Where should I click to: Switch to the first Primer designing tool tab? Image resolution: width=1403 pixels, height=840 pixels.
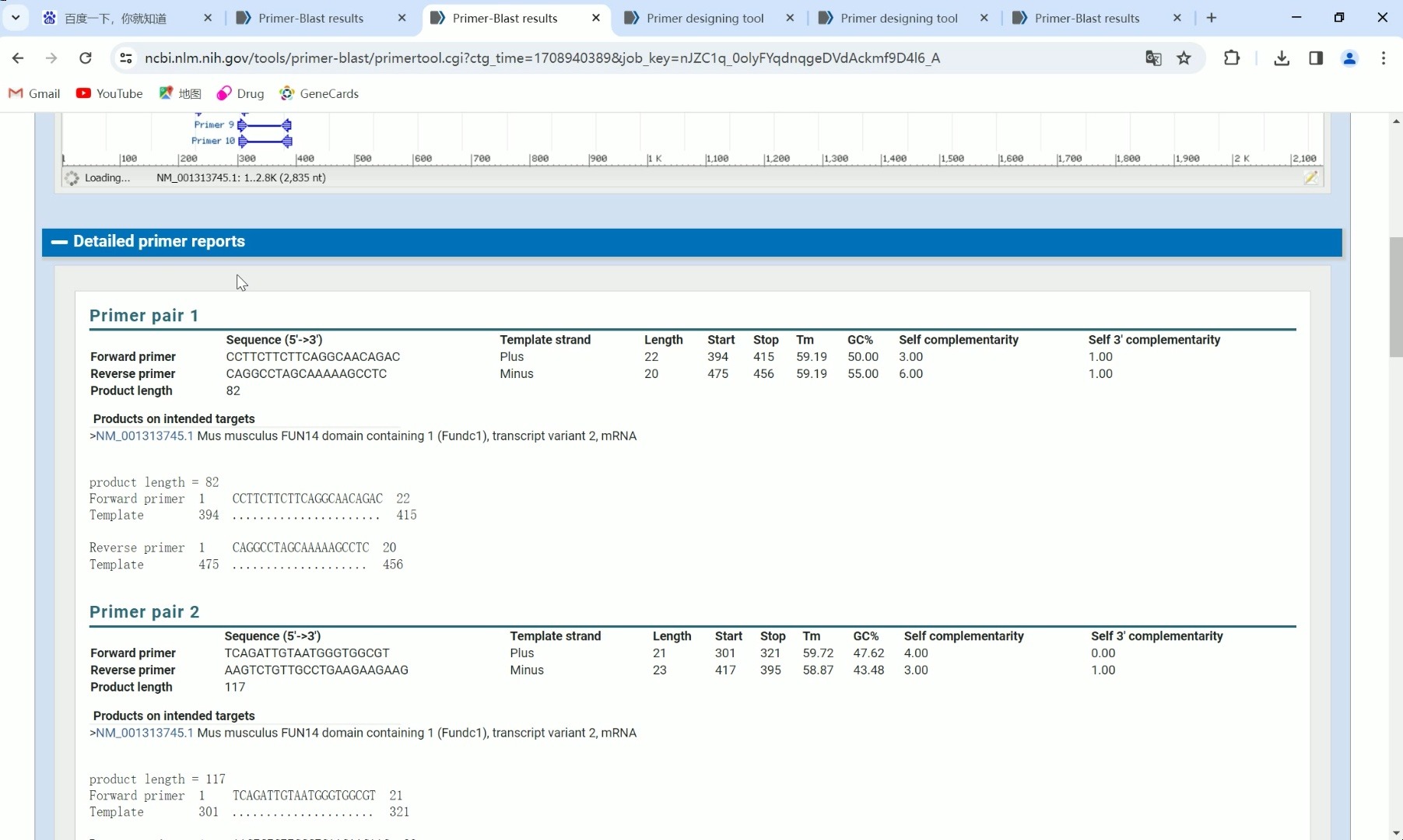pos(705,18)
